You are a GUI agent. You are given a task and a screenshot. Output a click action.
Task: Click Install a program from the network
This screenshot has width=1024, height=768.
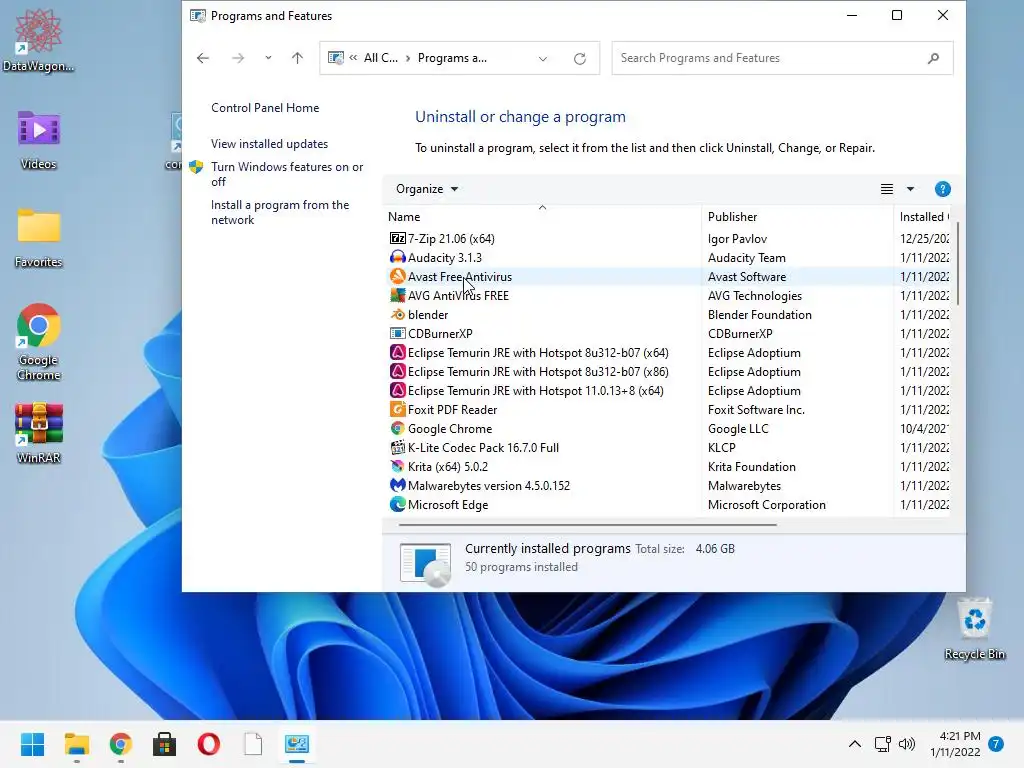click(x=280, y=212)
